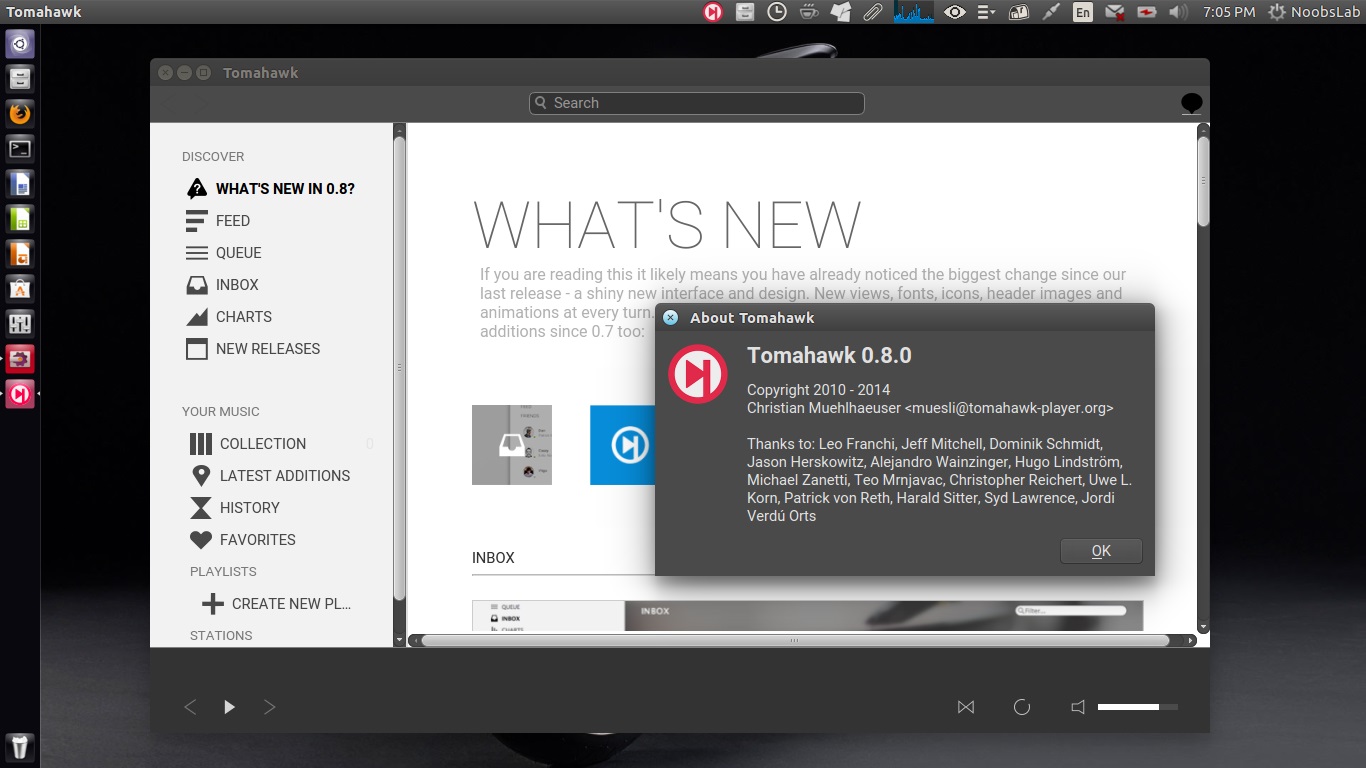
Task: Mute the volume with the speaker icon
Action: tap(1078, 707)
